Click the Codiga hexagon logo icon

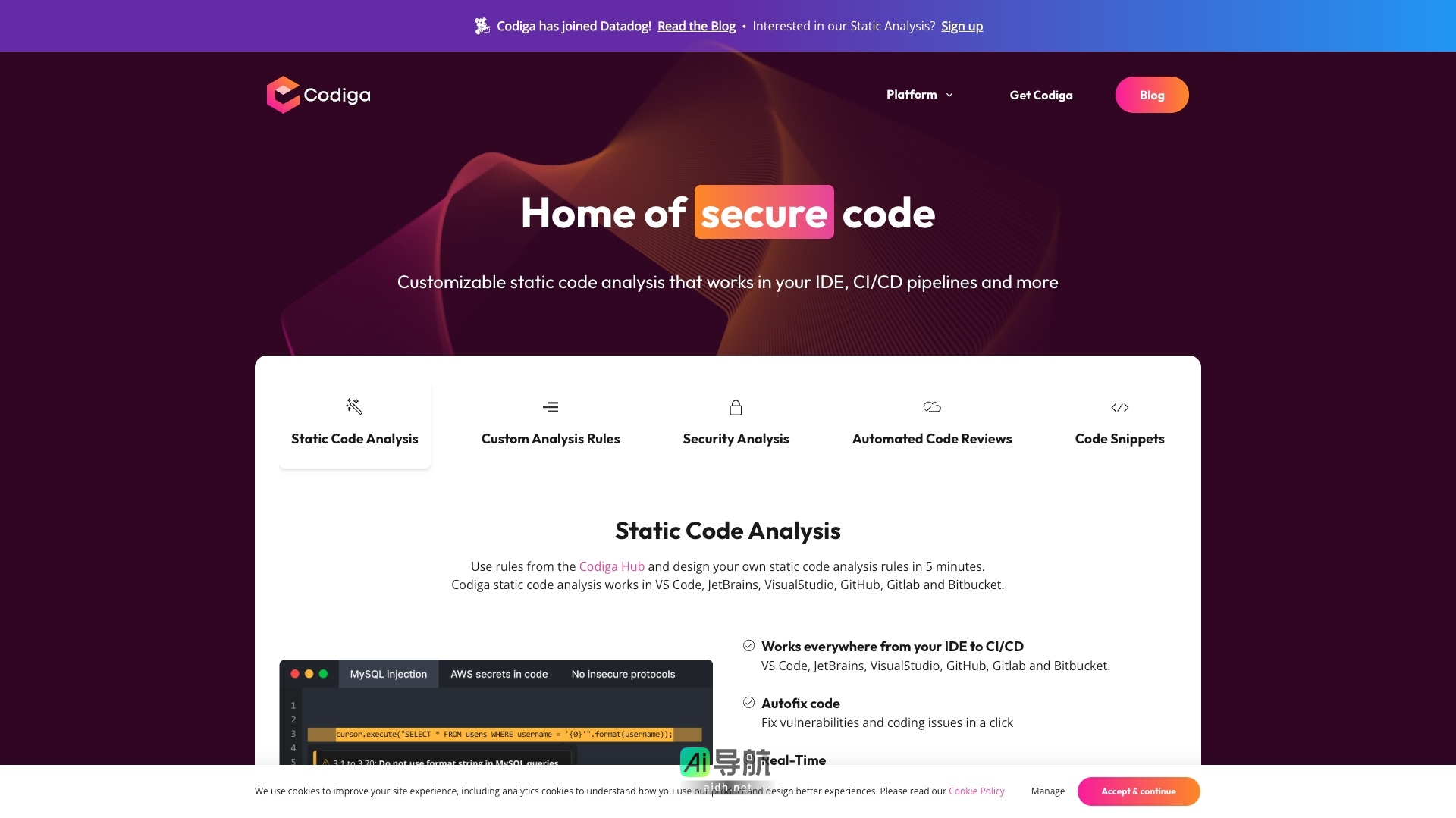click(283, 95)
